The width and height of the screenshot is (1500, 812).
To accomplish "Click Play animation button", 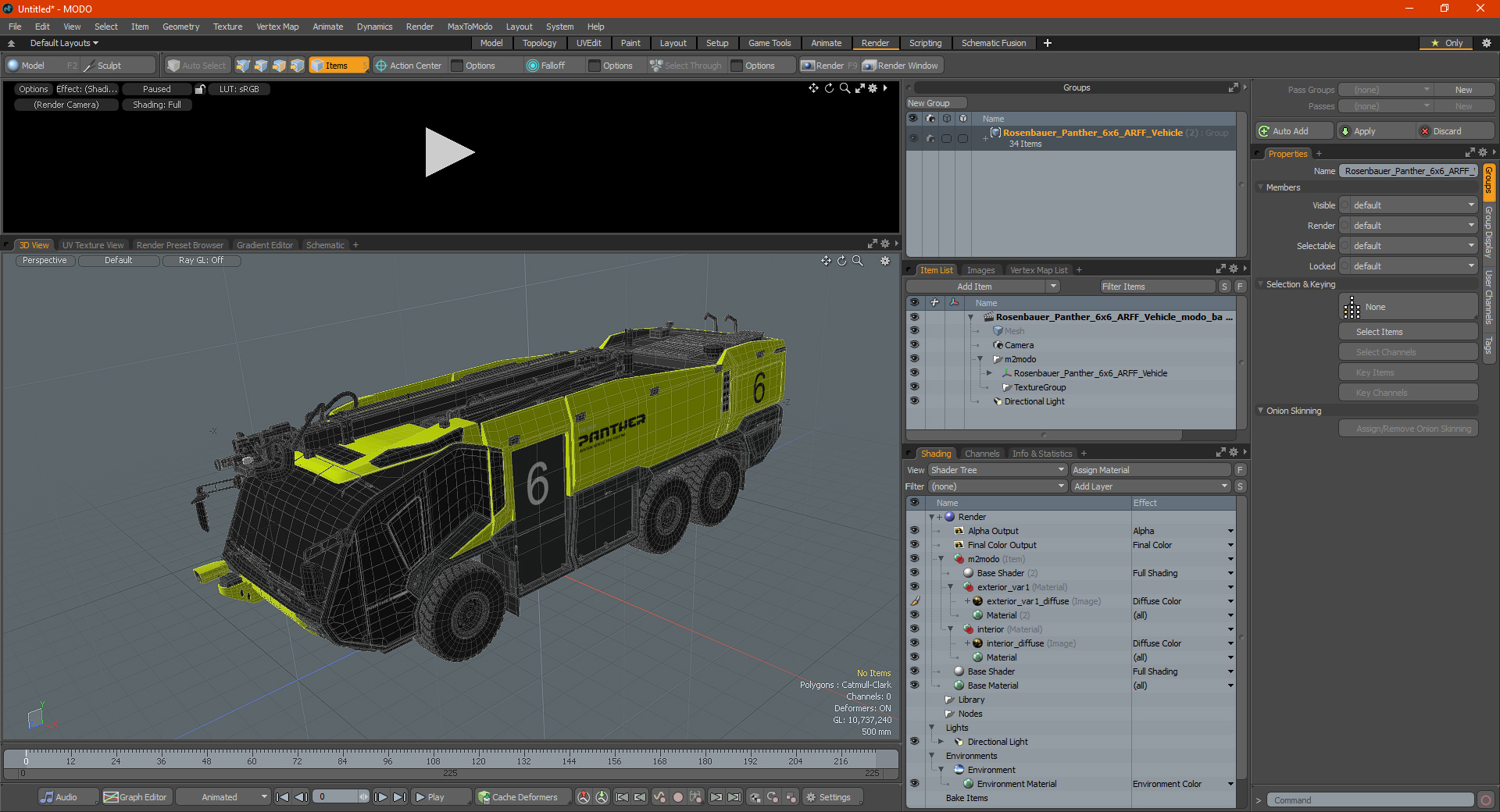I will pos(440,797).
